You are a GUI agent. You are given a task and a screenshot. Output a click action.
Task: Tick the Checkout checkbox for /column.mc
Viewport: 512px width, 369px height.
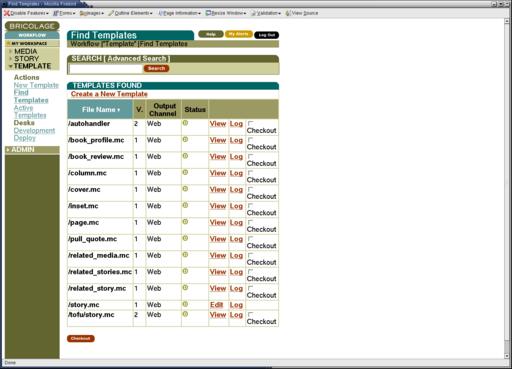[250, 173]
